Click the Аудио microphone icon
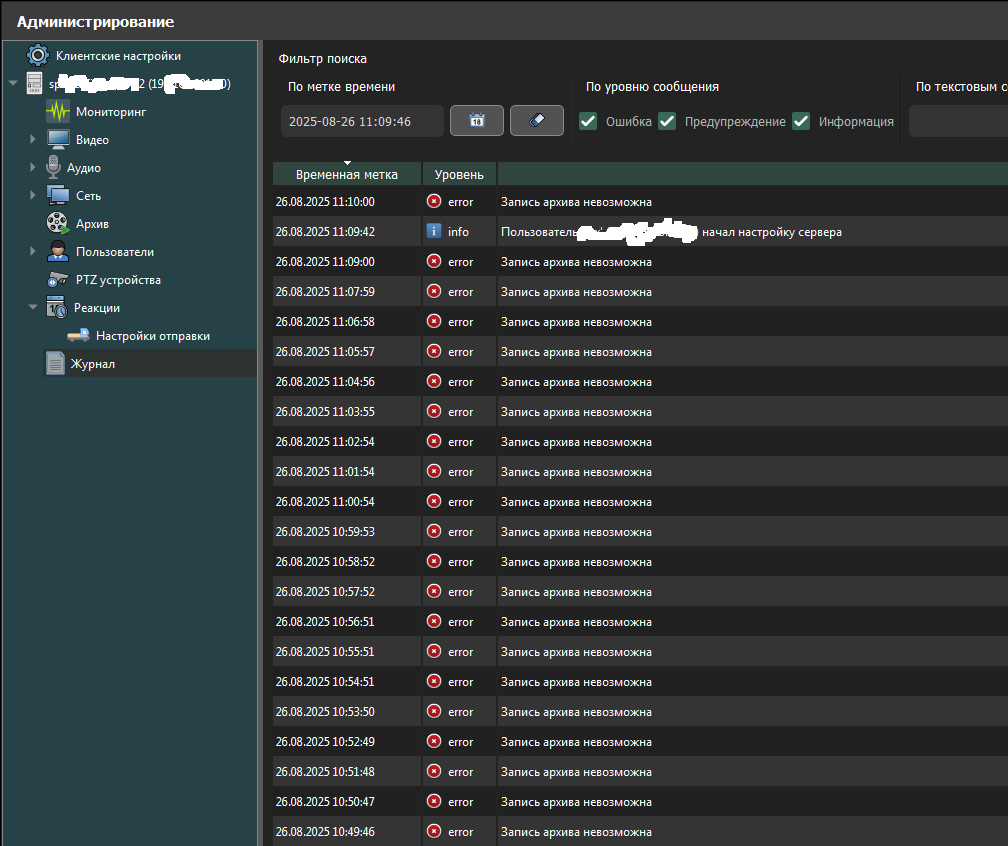The image size is (1008, 846). tap(53, 167)
